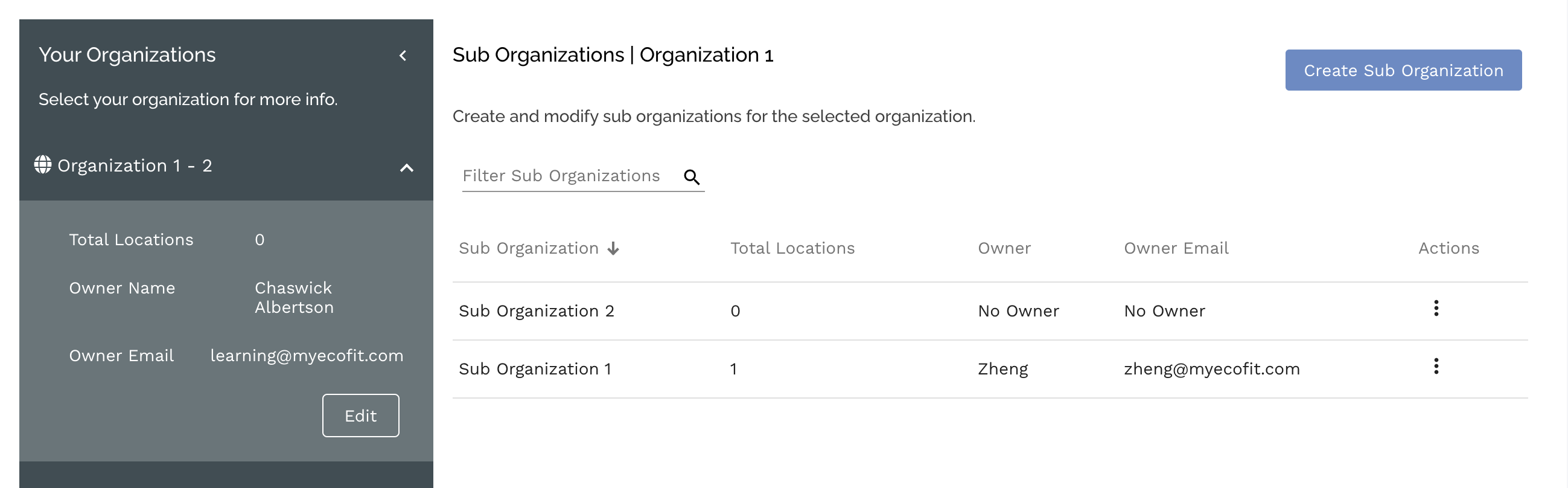Click the zheng@myecofit.com email cell
This screenshot has height=488, width=1568.
[1211, 368]
